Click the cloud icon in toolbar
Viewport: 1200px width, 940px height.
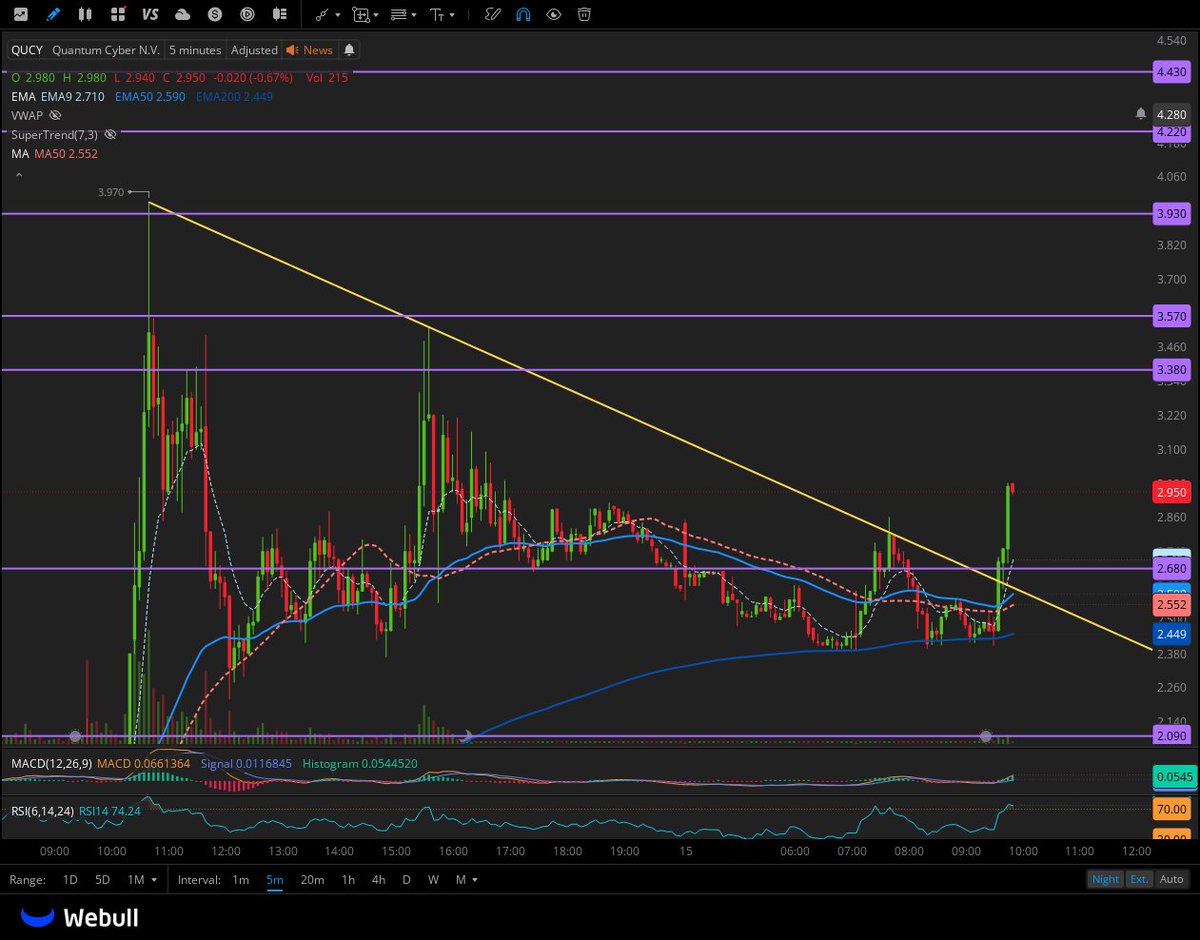coord(182,14)
